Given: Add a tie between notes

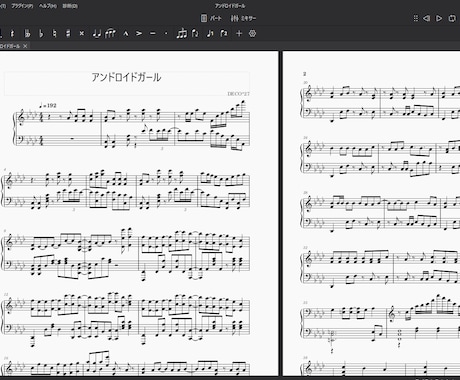Looking at the screenshot, I should point(96,33).
